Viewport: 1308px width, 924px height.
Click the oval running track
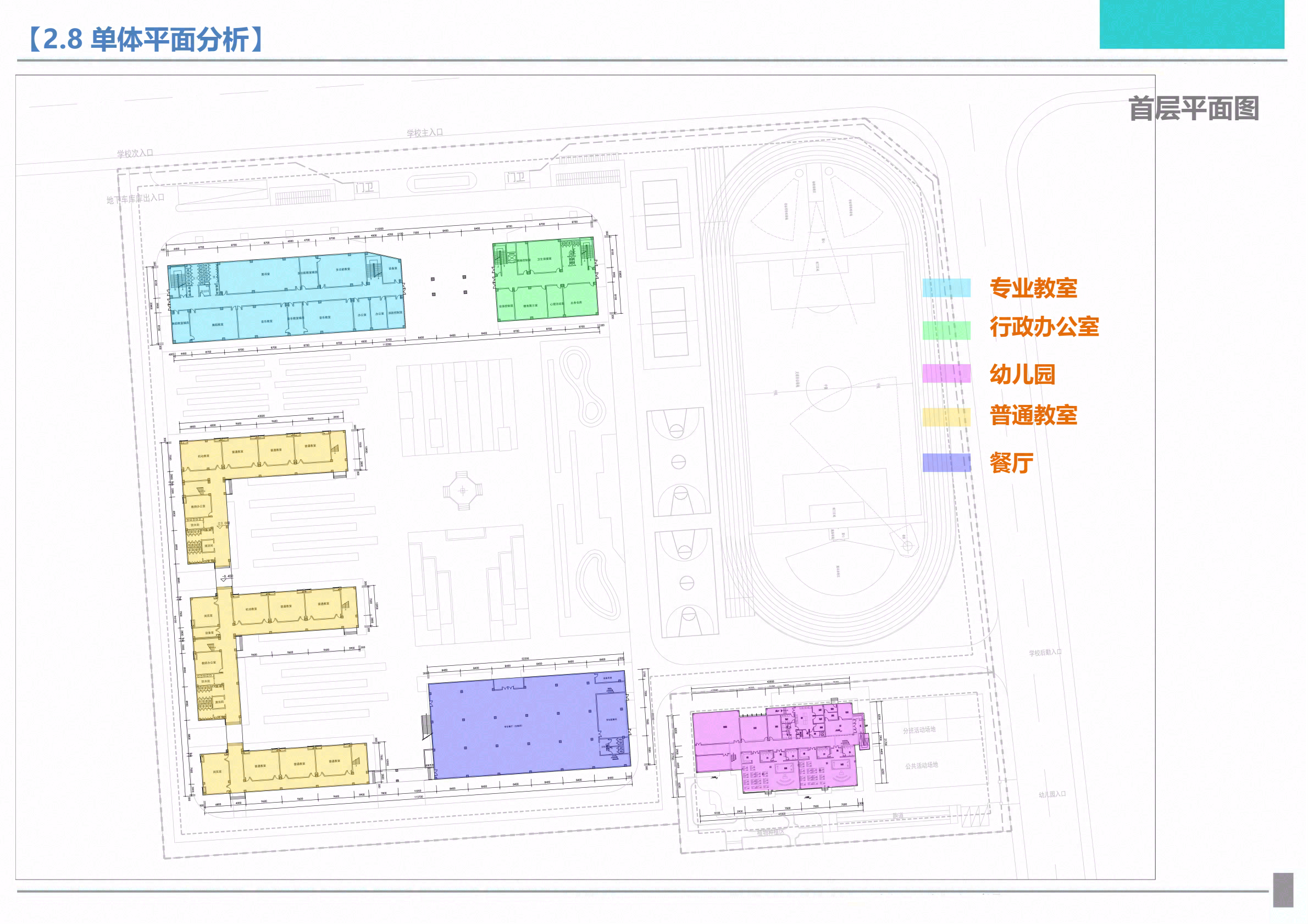[830, 389]
